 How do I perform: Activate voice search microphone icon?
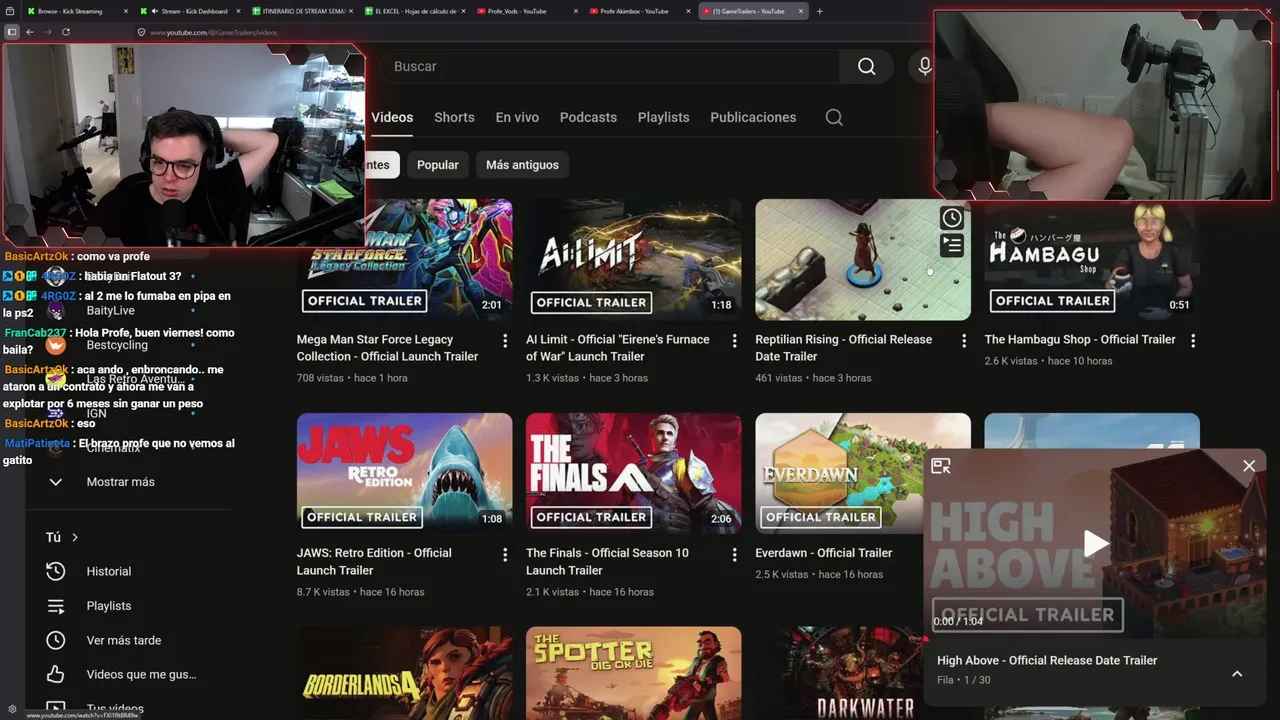pos(924,66)
